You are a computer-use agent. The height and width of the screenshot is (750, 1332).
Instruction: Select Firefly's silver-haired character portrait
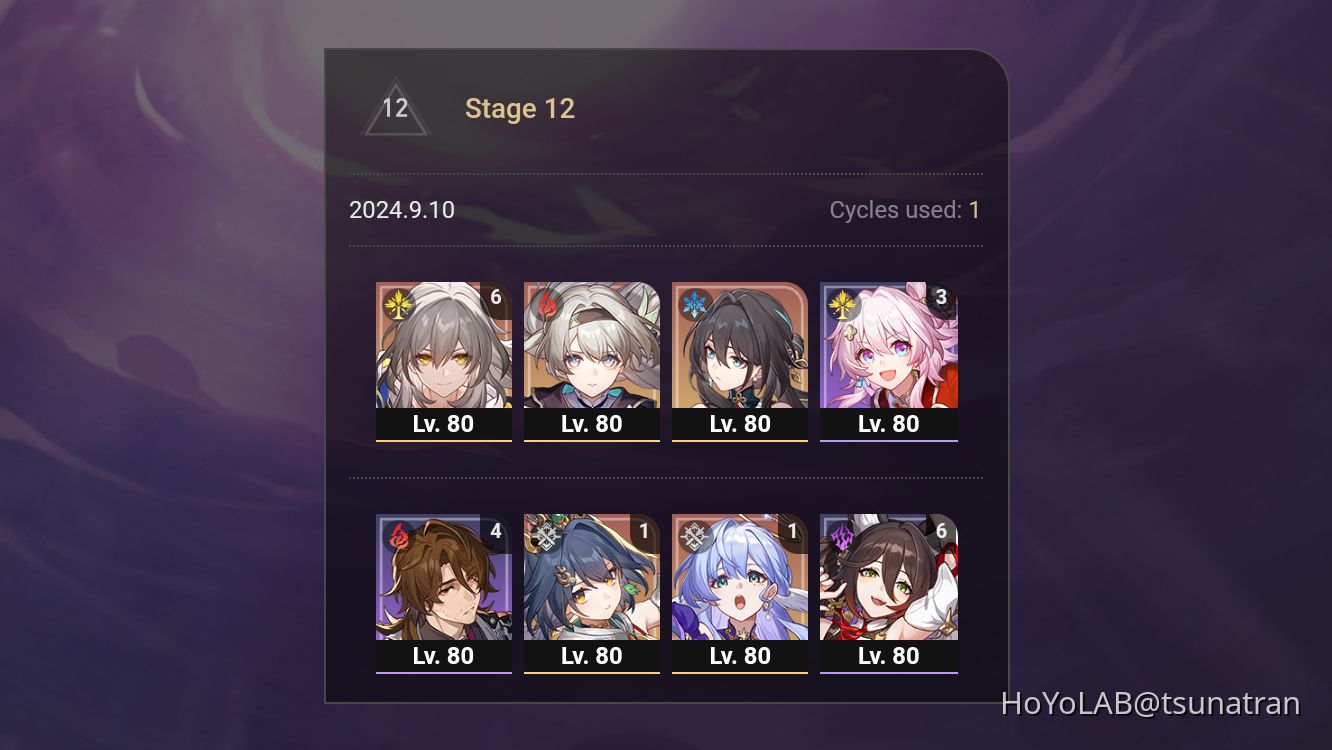pos(592,360)
